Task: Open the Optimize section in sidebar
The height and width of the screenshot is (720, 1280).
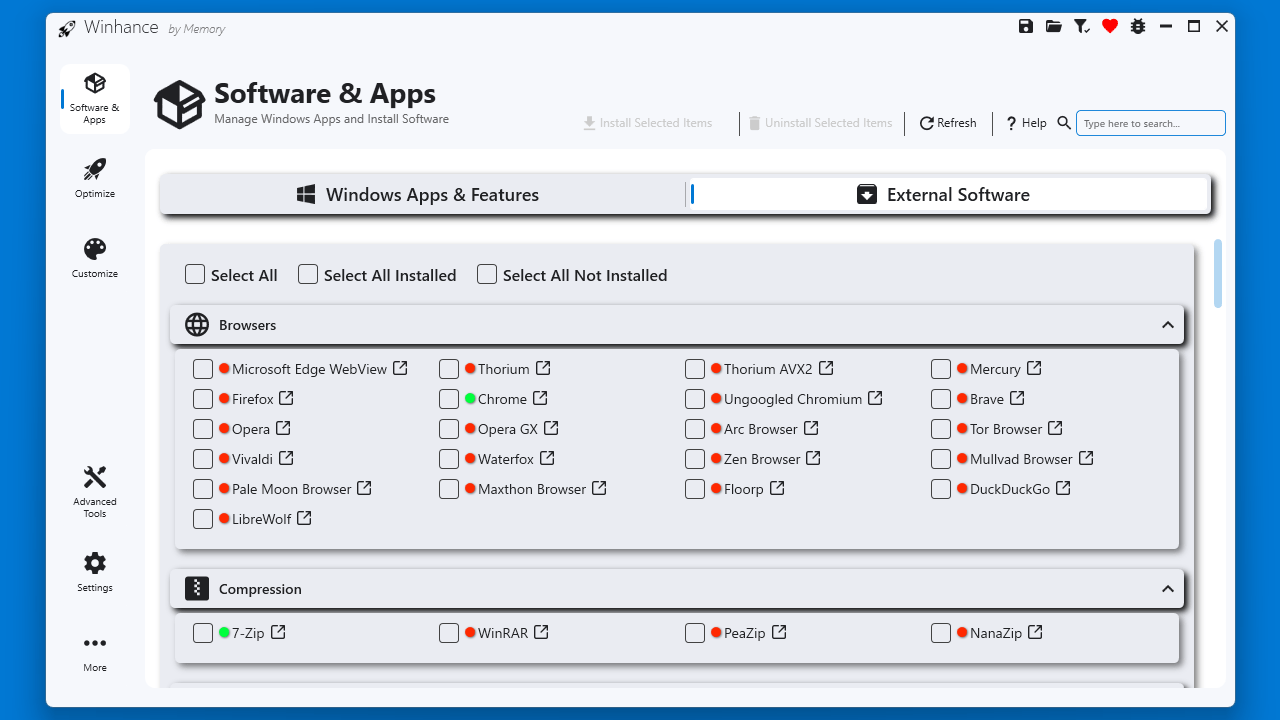Action: coord(95,178)
